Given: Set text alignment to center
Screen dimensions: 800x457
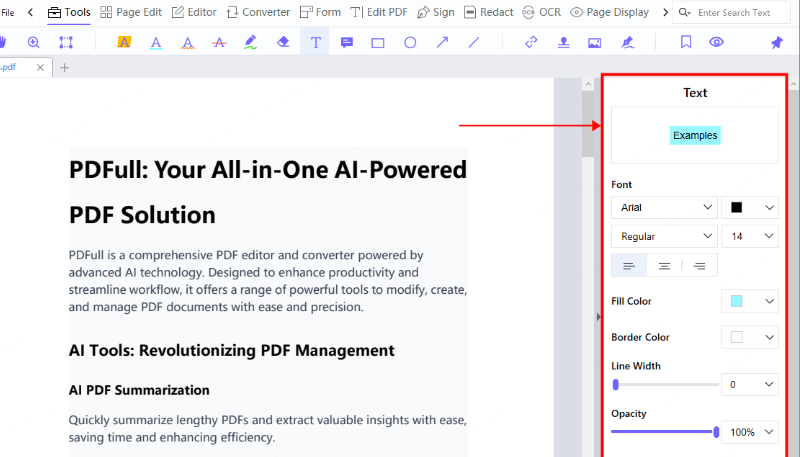Looking at the screenshot, I should (x=664, y=266).
